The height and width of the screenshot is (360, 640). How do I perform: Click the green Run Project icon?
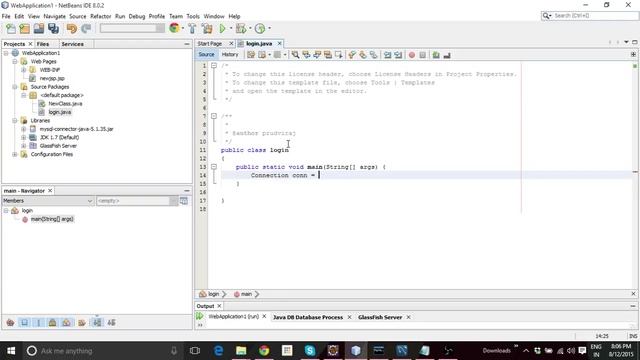pyautogui.click(x=222, y=29)
